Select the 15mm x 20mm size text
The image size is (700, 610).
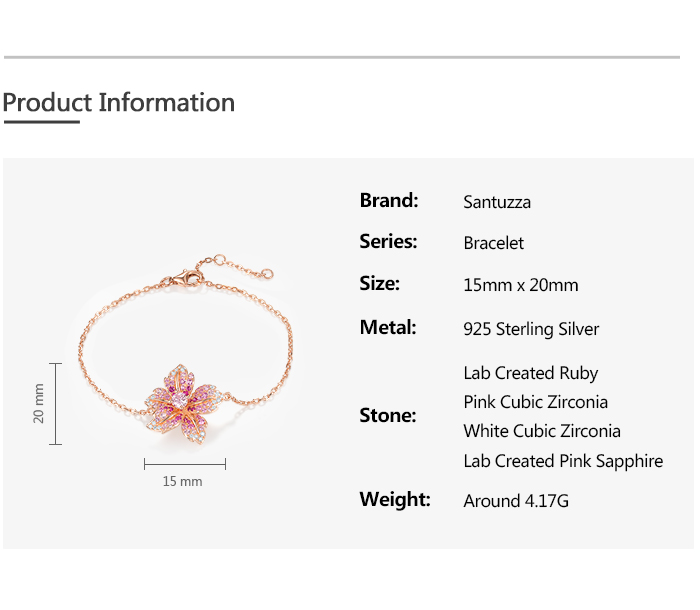coord(520,285)
